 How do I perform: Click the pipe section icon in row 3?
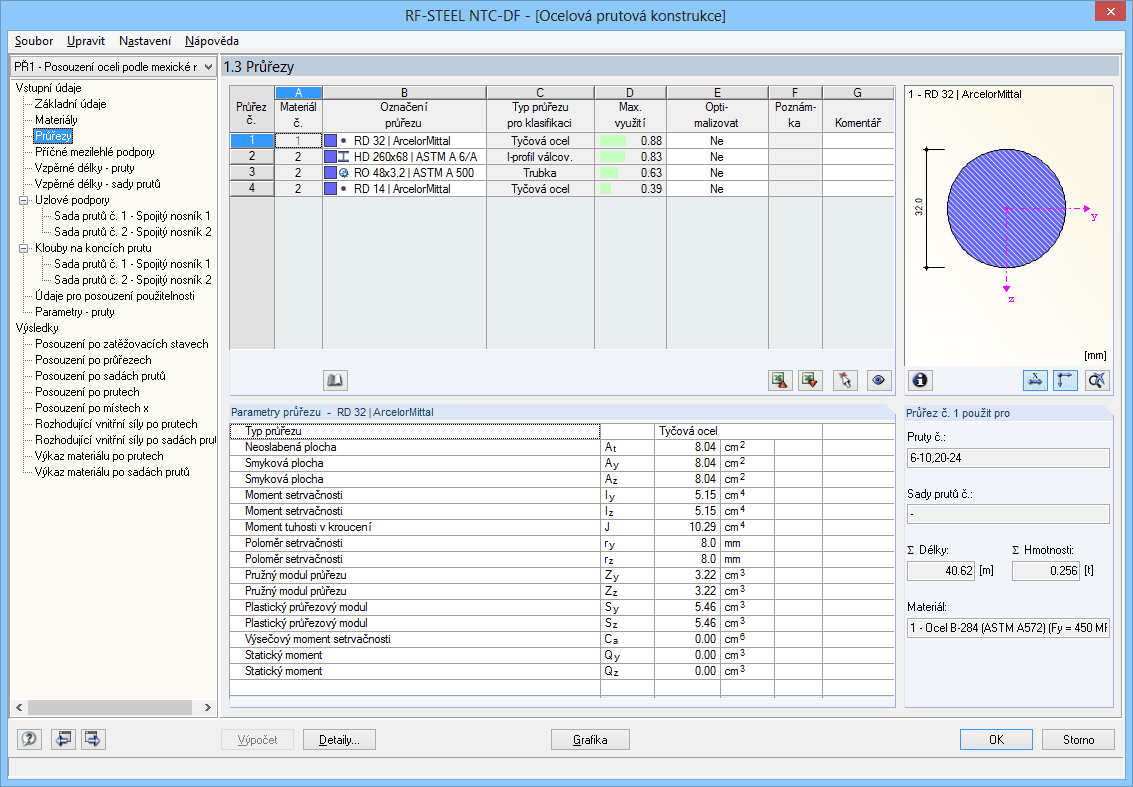[344, 173]
